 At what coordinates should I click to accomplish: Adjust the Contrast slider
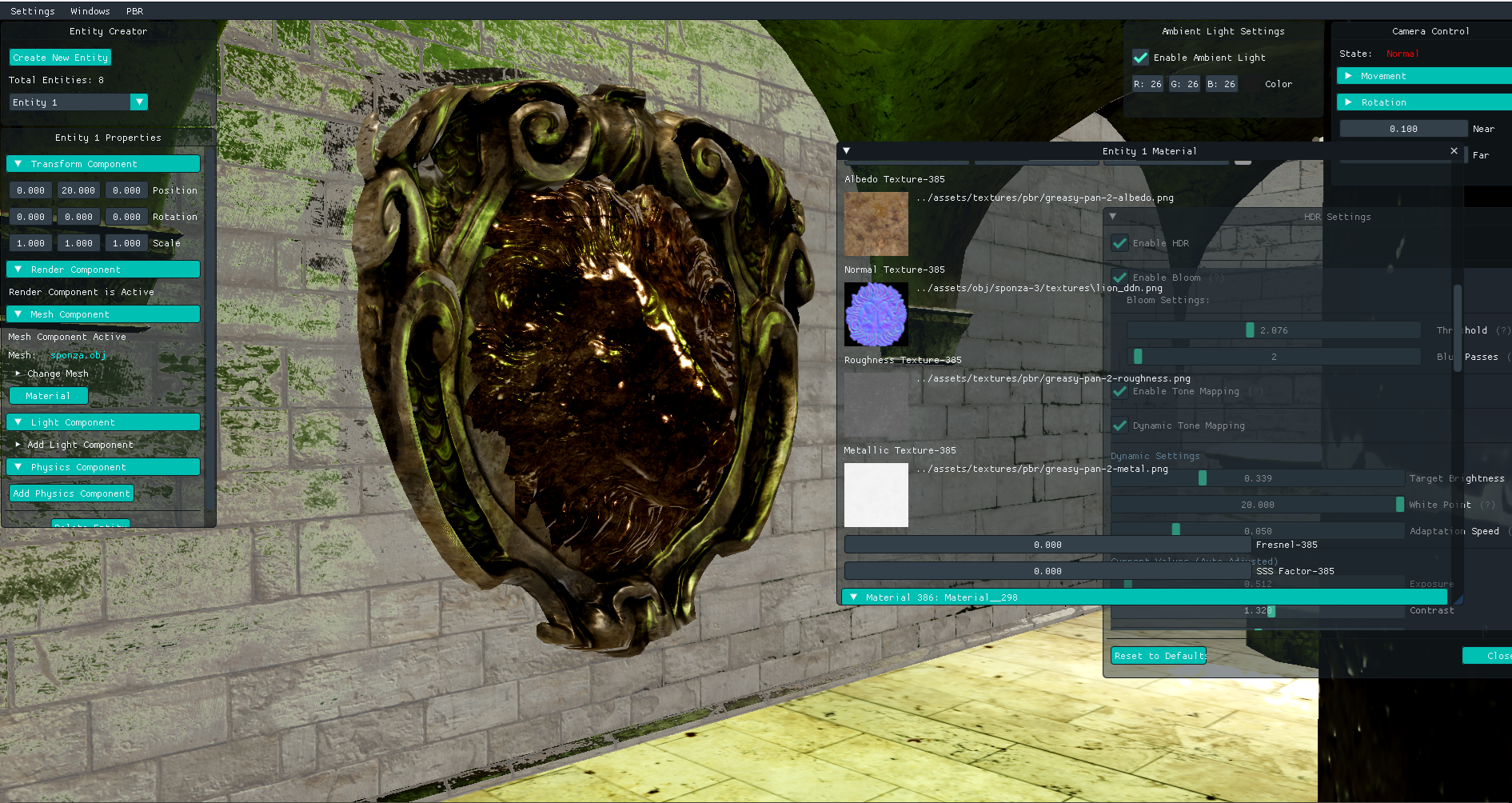pos(1258,610)
